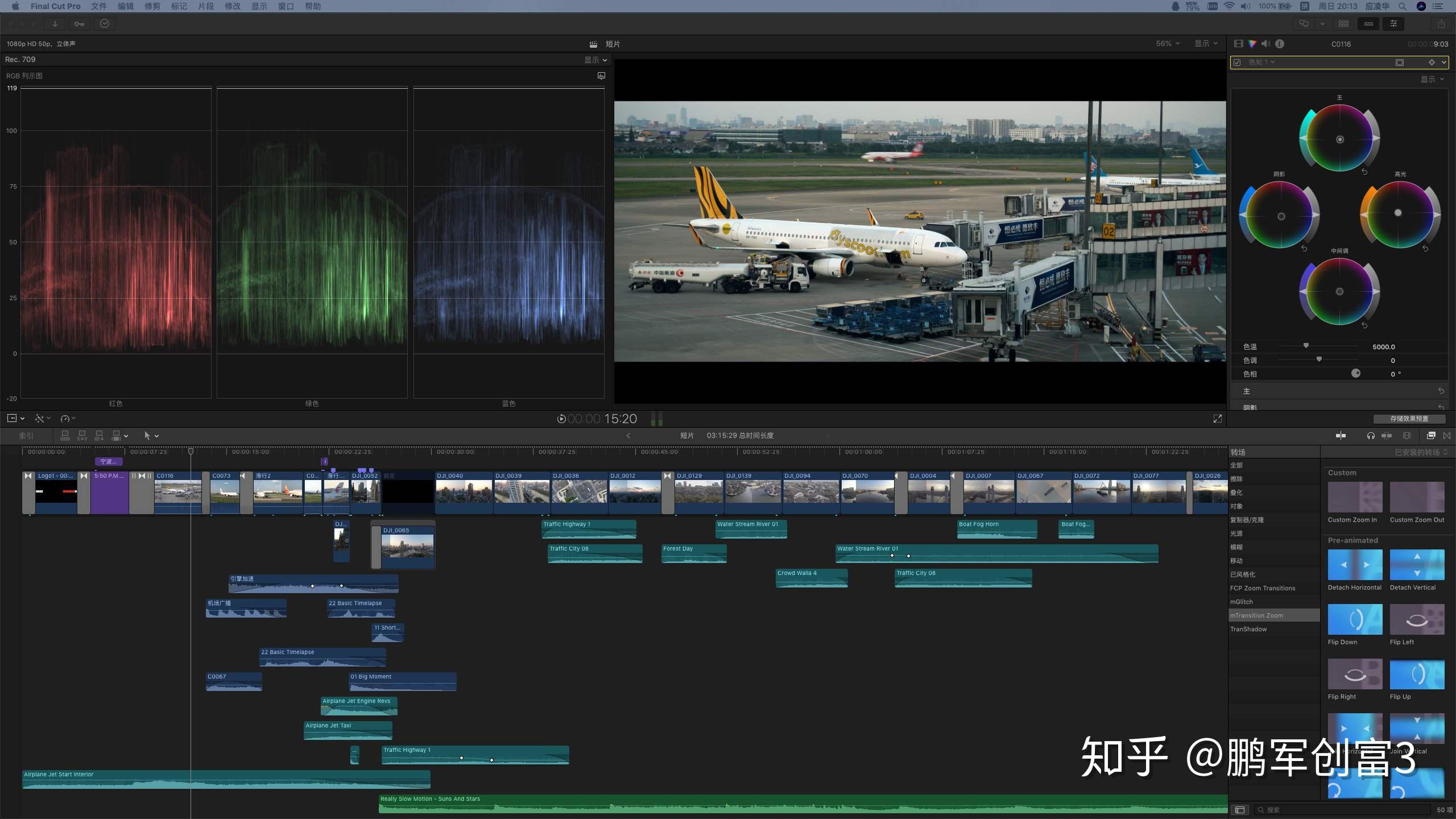This screenshot has height=819, width=1456.
Task: Select the Custom Zoom In transition thumbnail
Action: [x=1355, y=497]
